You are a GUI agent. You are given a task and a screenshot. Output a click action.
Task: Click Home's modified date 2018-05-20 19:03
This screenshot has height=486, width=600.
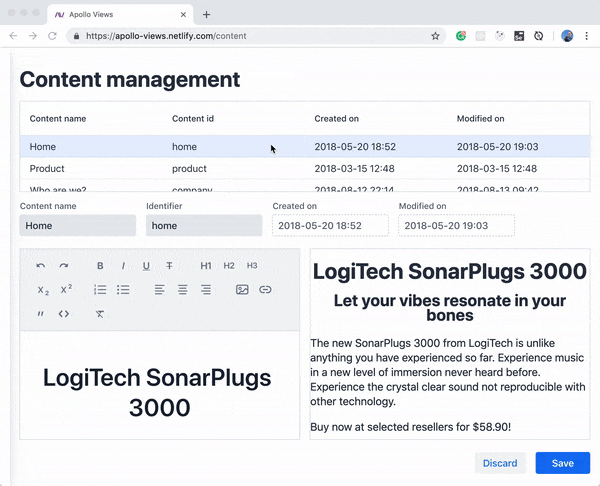497,147
